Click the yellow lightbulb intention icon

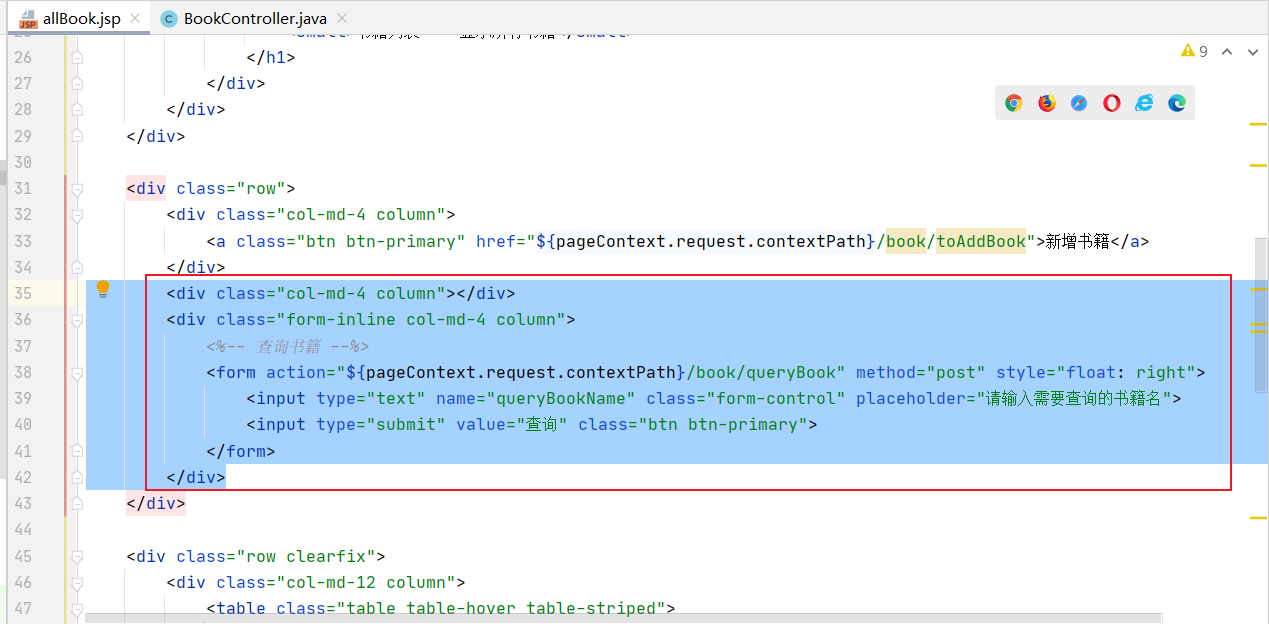[x=102, y=290]
